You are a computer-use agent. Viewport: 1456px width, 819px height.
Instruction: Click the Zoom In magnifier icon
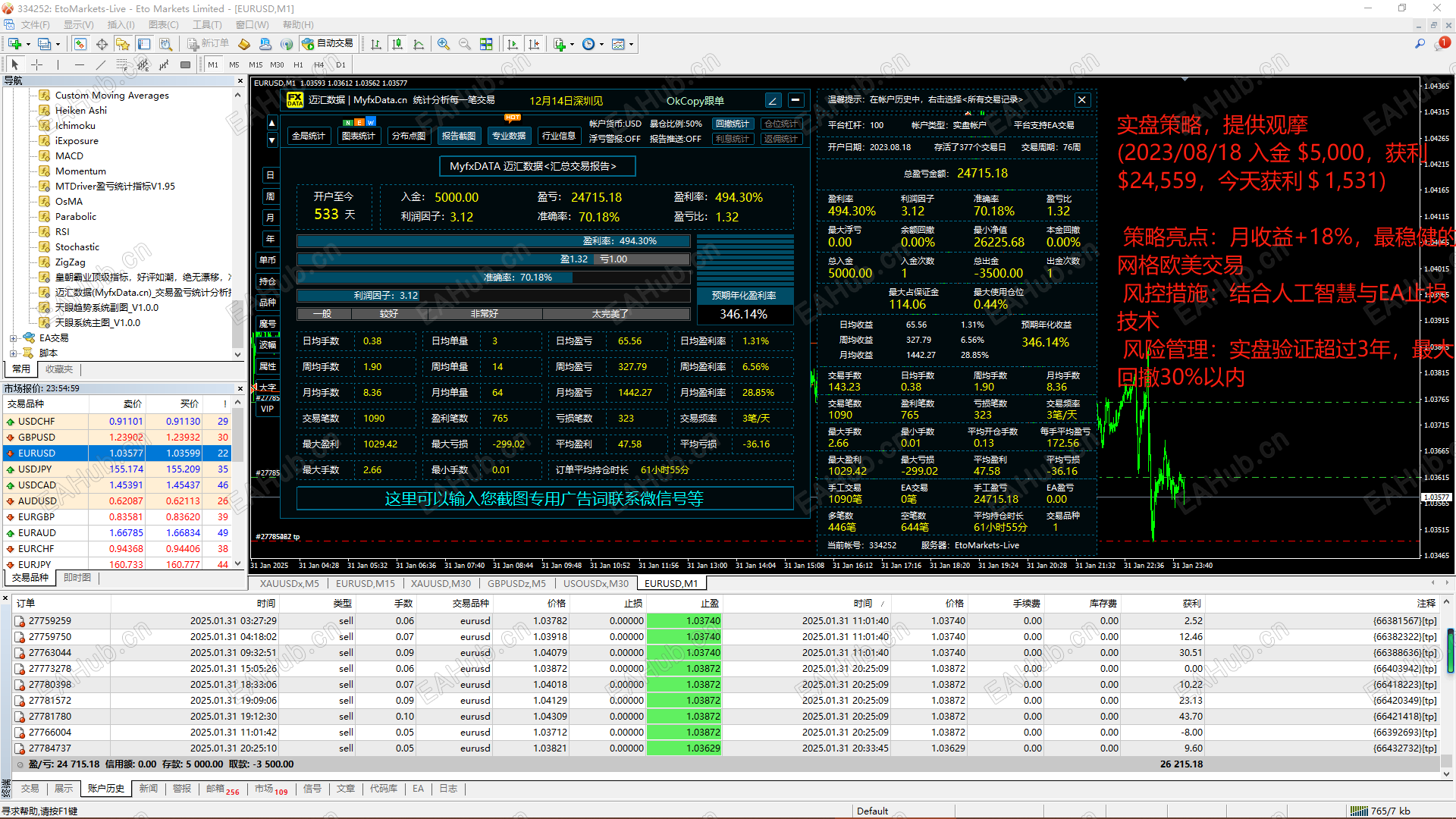pos(444,44)
